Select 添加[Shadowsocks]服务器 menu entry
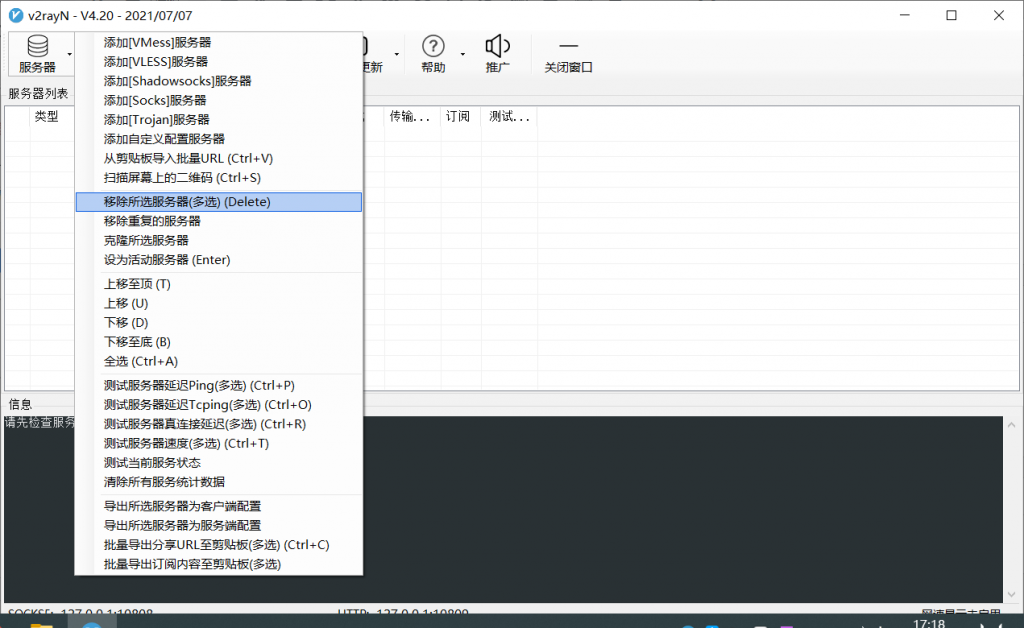Viewport: 1024px width, 628px height. tap(177, 81)
